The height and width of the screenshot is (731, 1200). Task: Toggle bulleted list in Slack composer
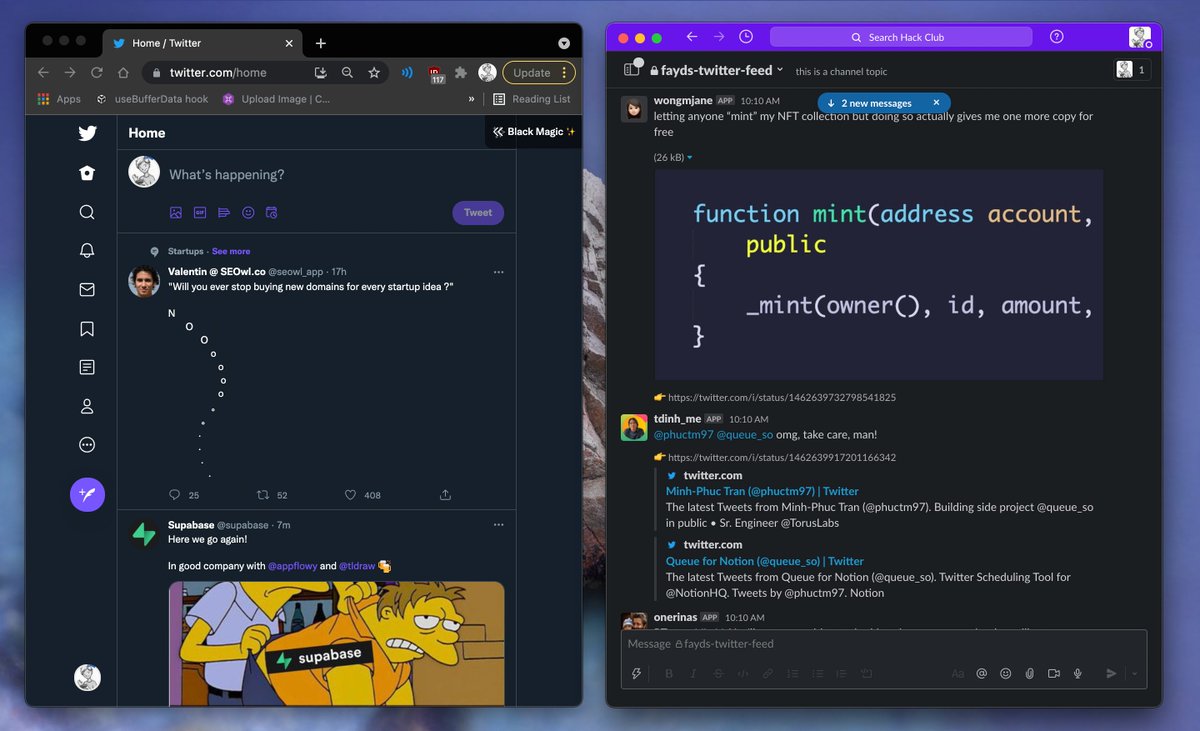(817, 674)
